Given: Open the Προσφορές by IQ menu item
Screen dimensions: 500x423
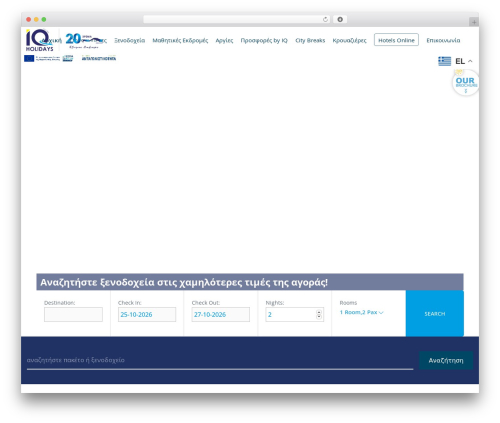Looking at the screenshot, I should point(264,40).
